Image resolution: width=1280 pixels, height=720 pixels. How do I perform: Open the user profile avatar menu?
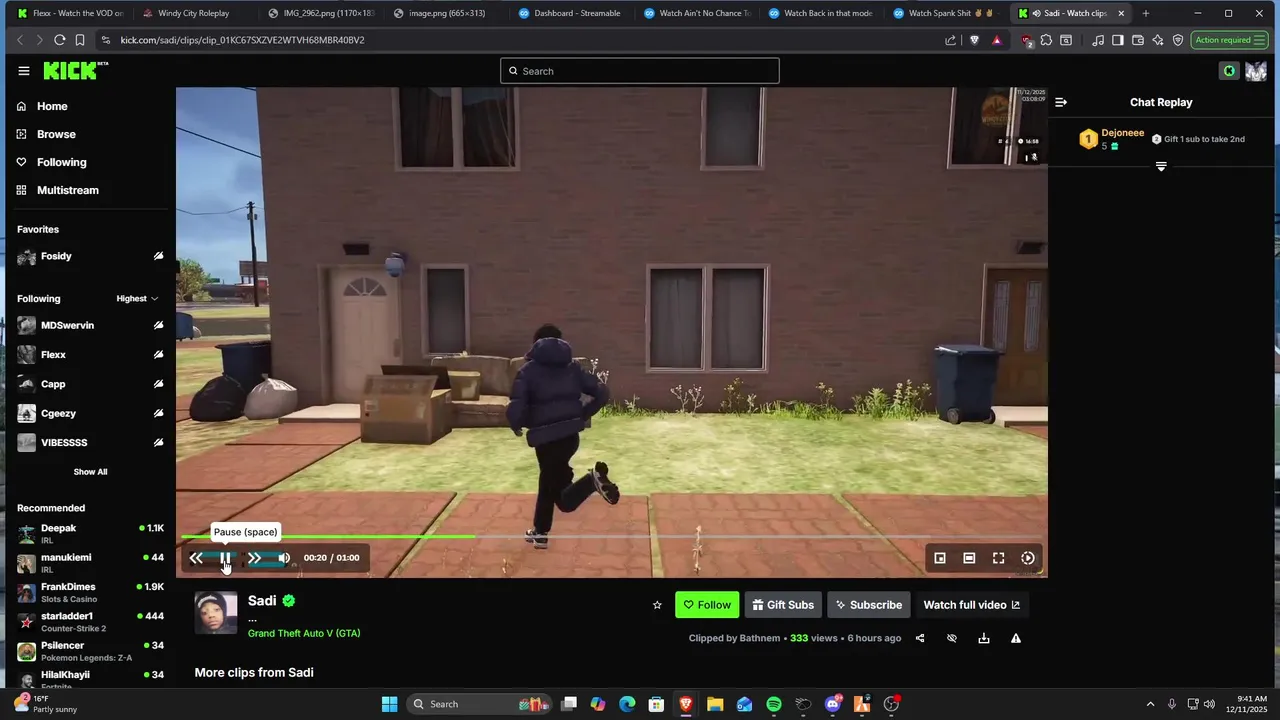1255,71
